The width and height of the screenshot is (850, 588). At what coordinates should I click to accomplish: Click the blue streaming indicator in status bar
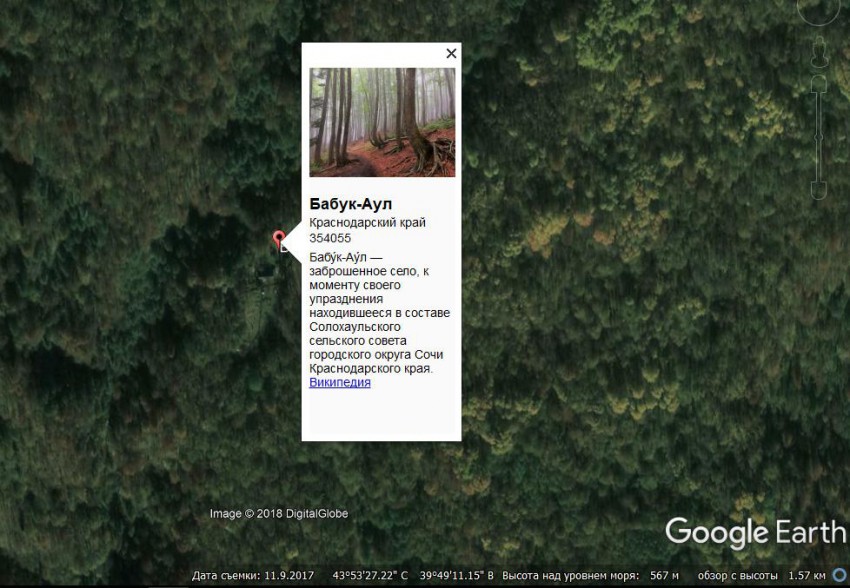tap(841, 574)
